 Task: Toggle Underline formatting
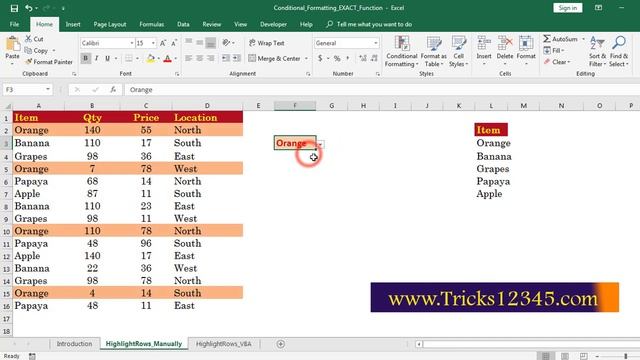107,58
